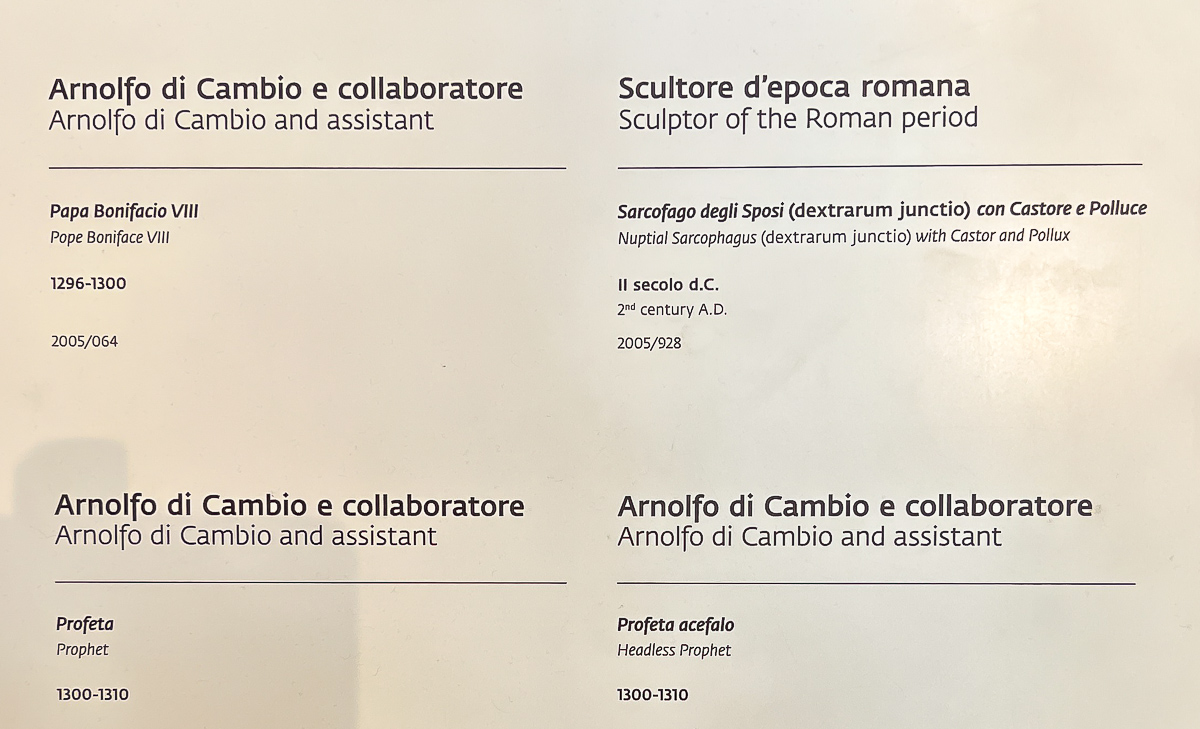Click the inventory number '2005/928'

click(x=649, y=344)
